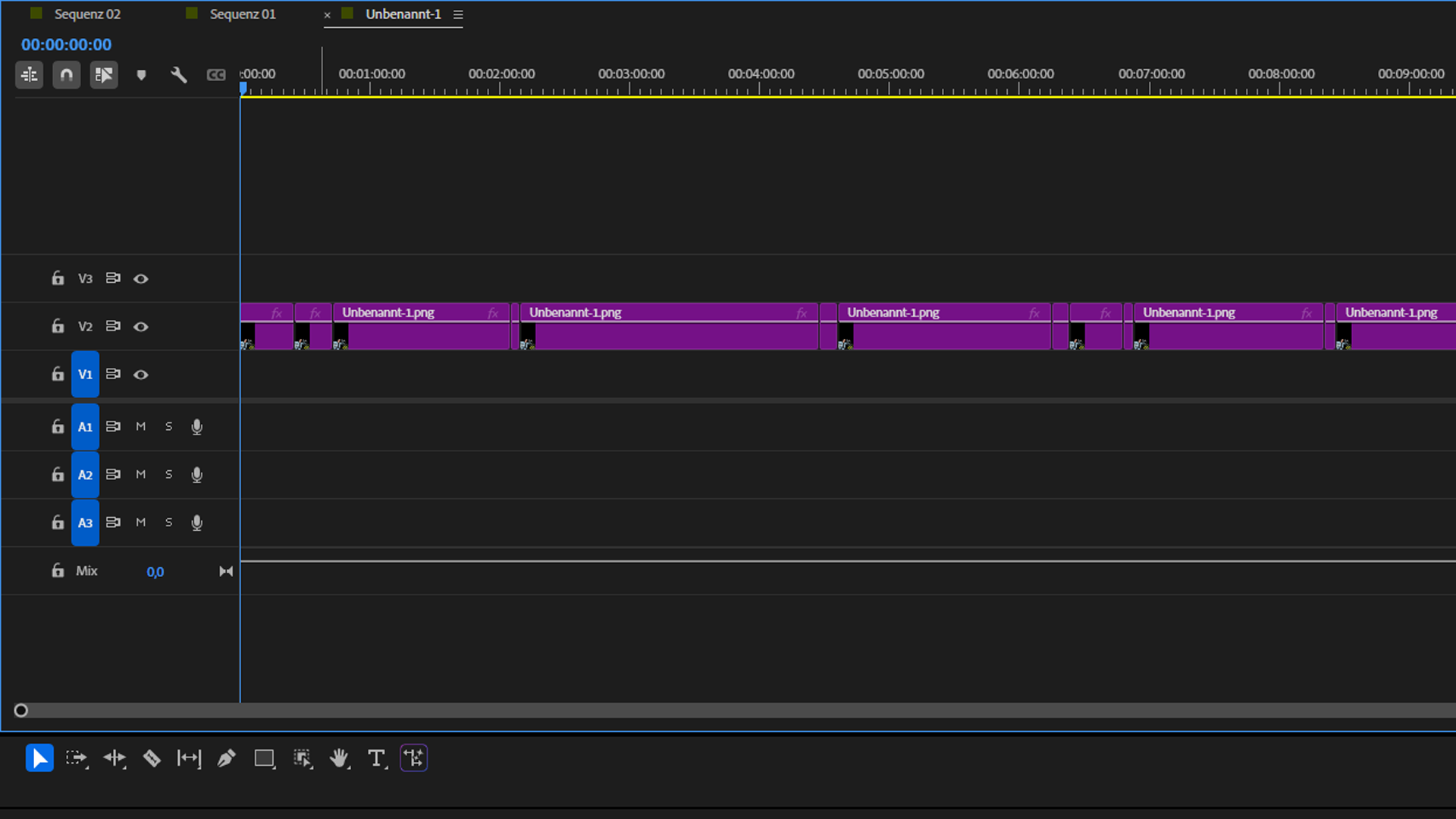Screen dimensions: 1456x819
Task: Enable voice-over record on A1
Action: 197,427
